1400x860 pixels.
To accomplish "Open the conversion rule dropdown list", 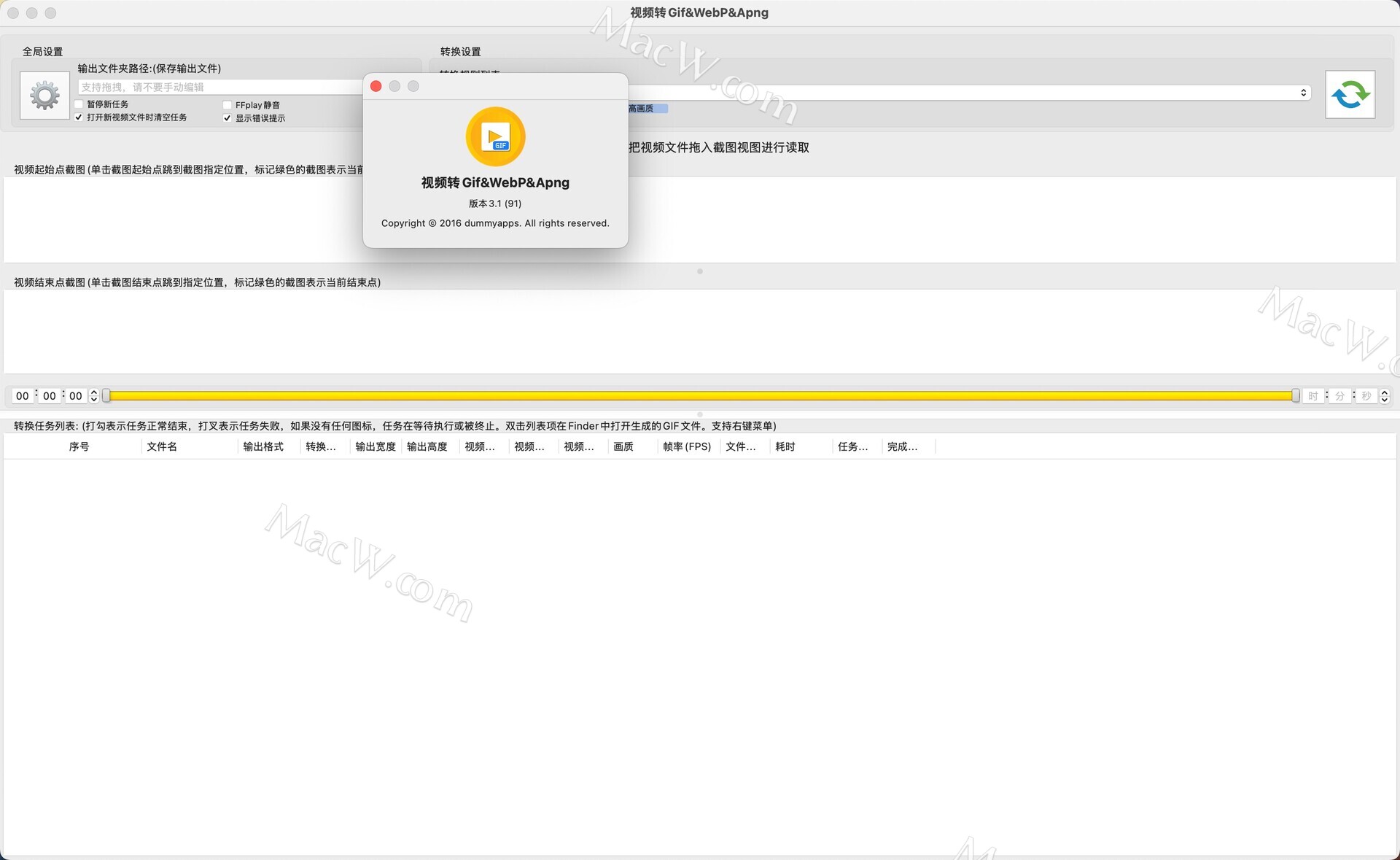I will pos(1302,93).
